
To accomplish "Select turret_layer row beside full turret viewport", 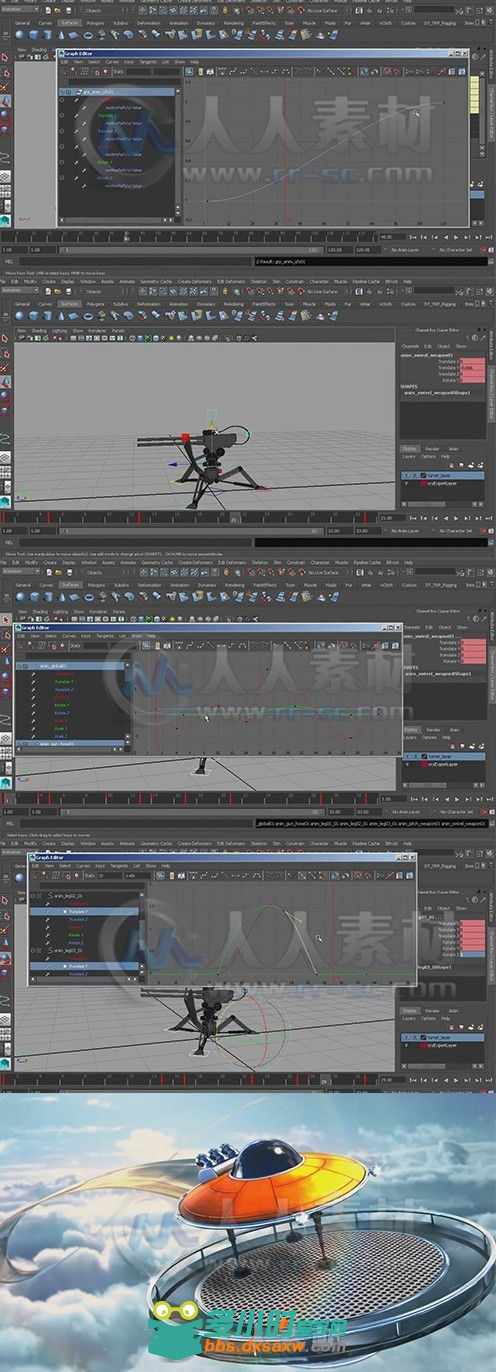I will pos(442,475).
